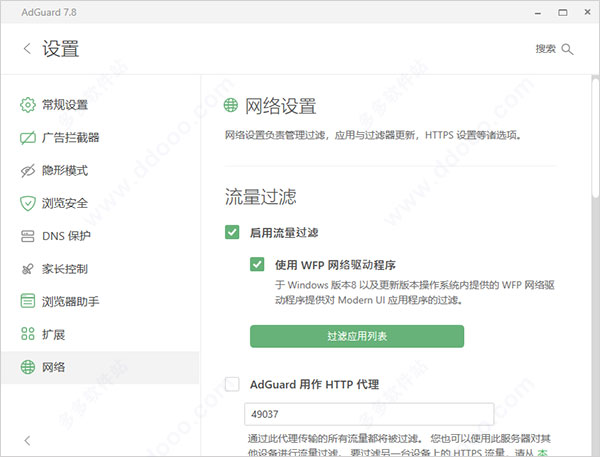Minimize the AdGuard window
The width and height of the screenshot is (600, 457).
point(538,13)
